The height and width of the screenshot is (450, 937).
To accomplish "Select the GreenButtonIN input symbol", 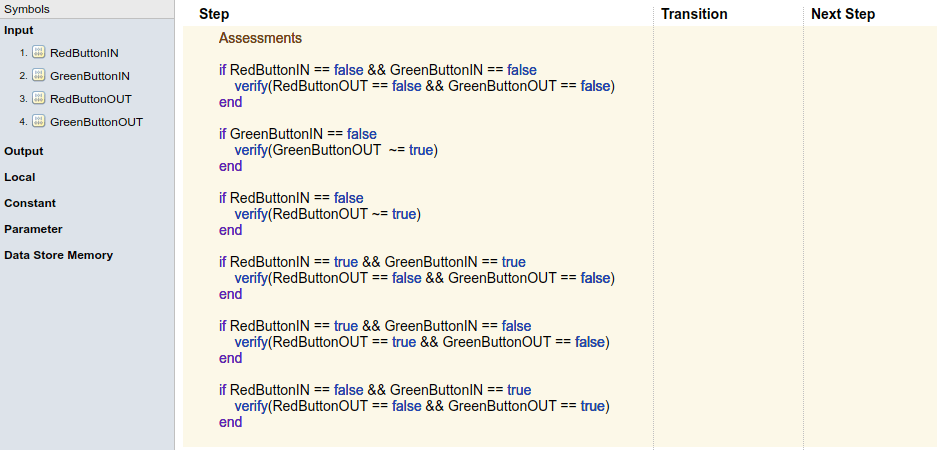I will click(x=90, y=76).
